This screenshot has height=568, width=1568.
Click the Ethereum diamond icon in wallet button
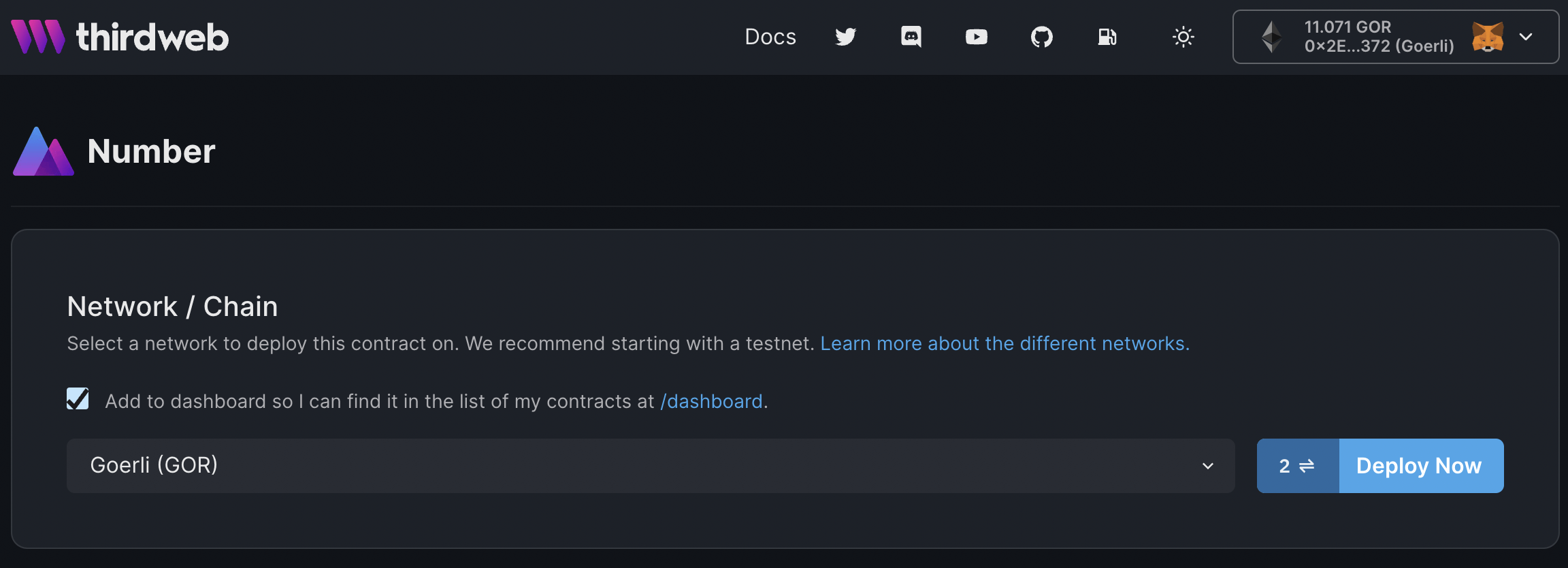1271,37
